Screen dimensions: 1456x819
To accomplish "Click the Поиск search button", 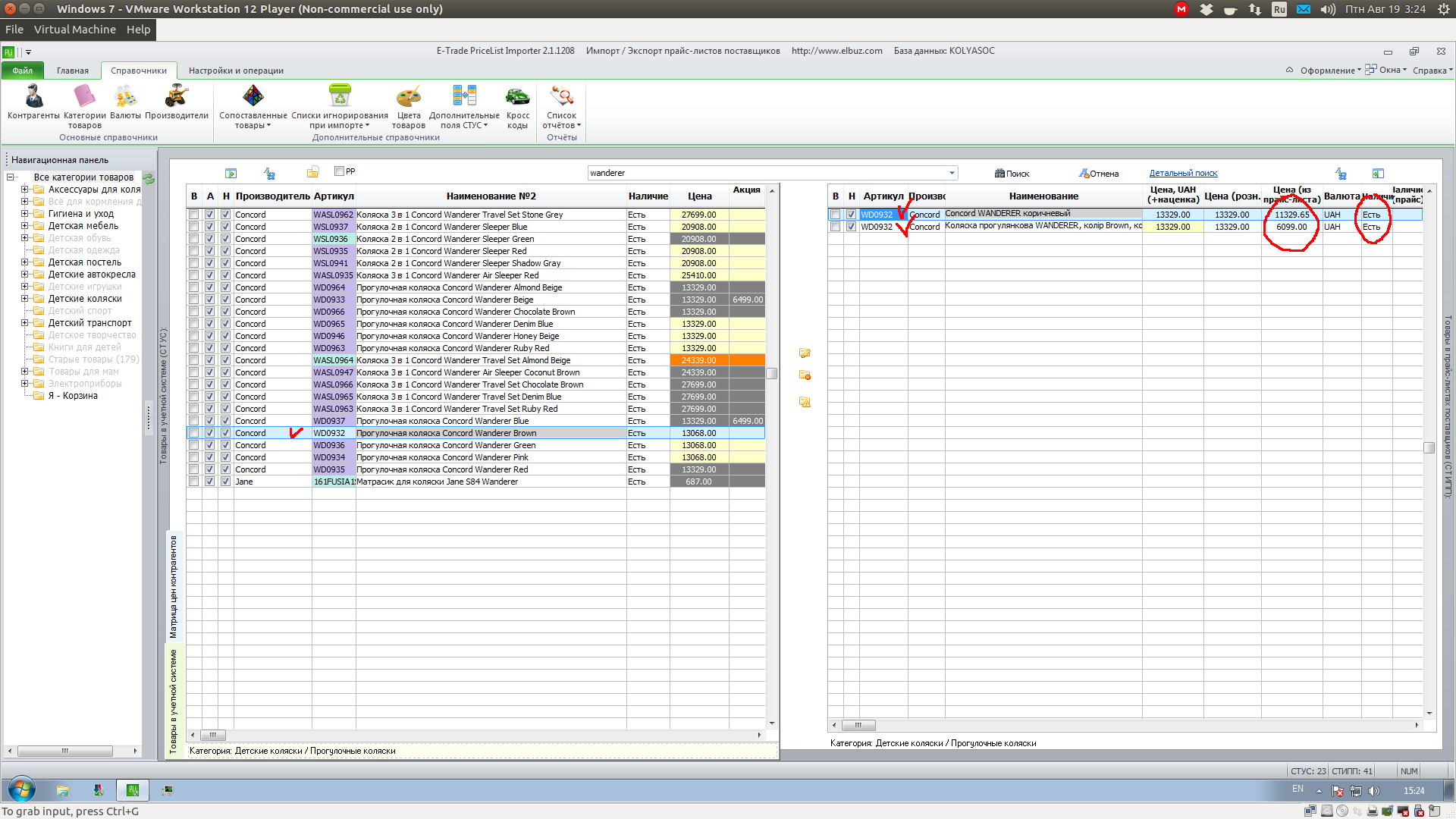I will pyautogui.click(x=1012, y=174).
